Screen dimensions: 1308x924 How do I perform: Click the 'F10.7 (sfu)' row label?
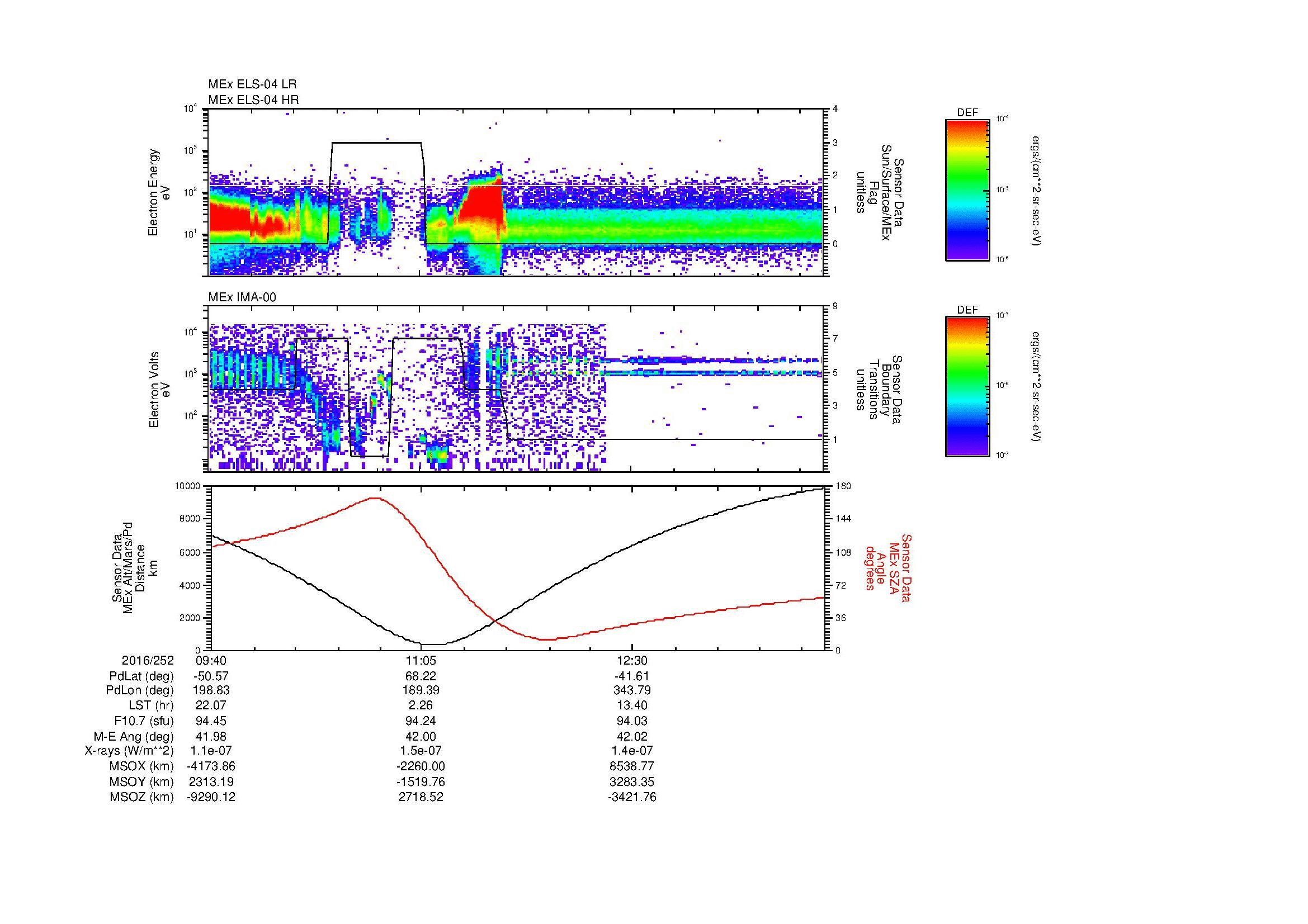click(144, 721)
